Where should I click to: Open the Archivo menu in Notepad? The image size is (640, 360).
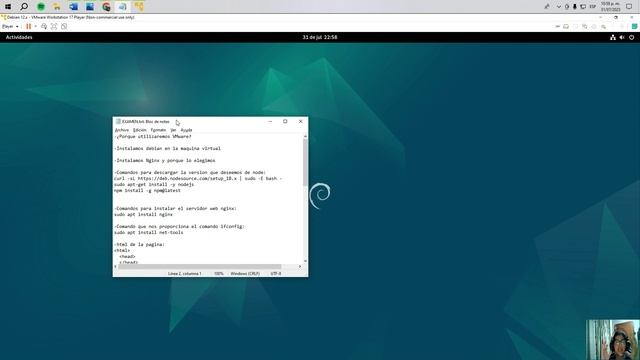click(122, 130)
